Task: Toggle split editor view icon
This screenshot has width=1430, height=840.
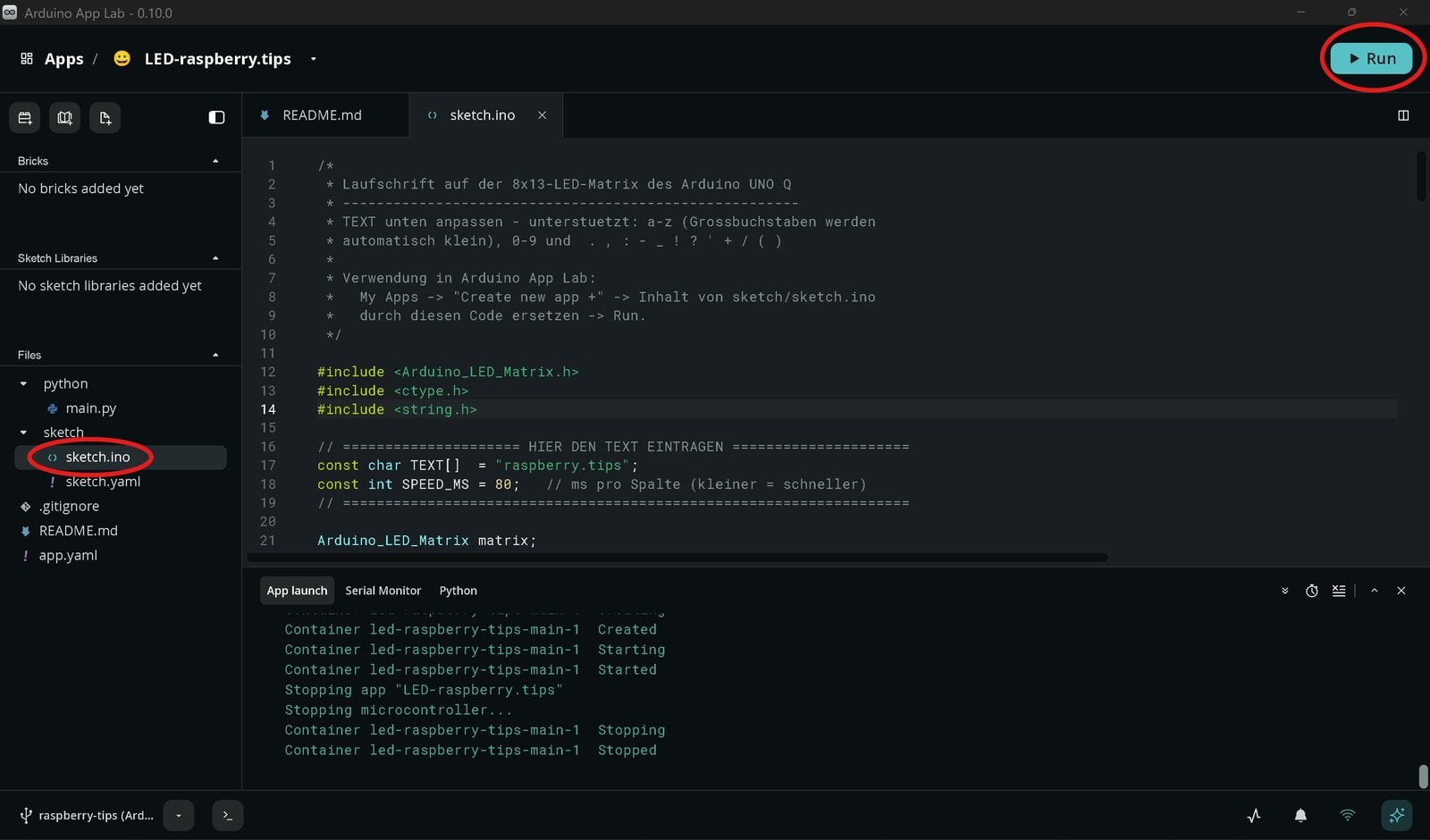Action: (x=1403, y=115)
